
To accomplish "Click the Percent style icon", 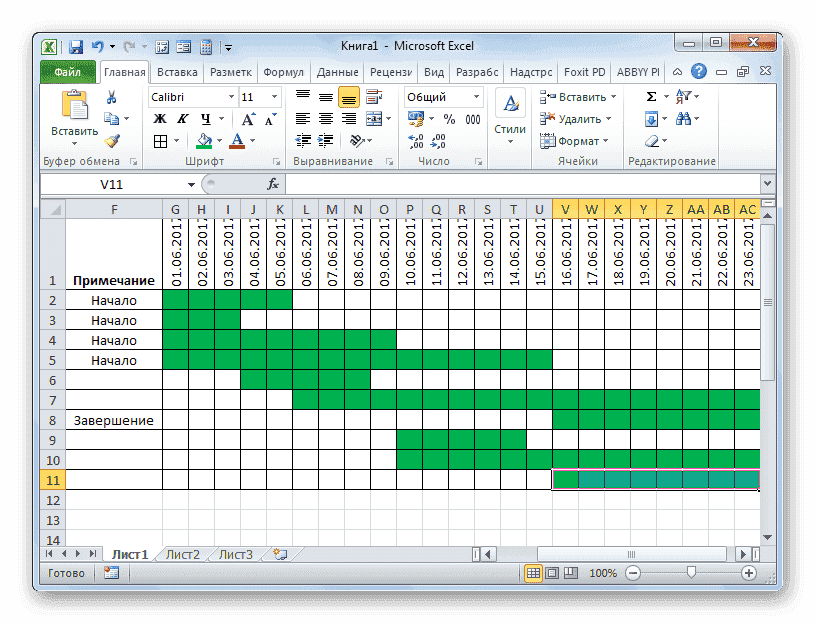I will 448,119.
